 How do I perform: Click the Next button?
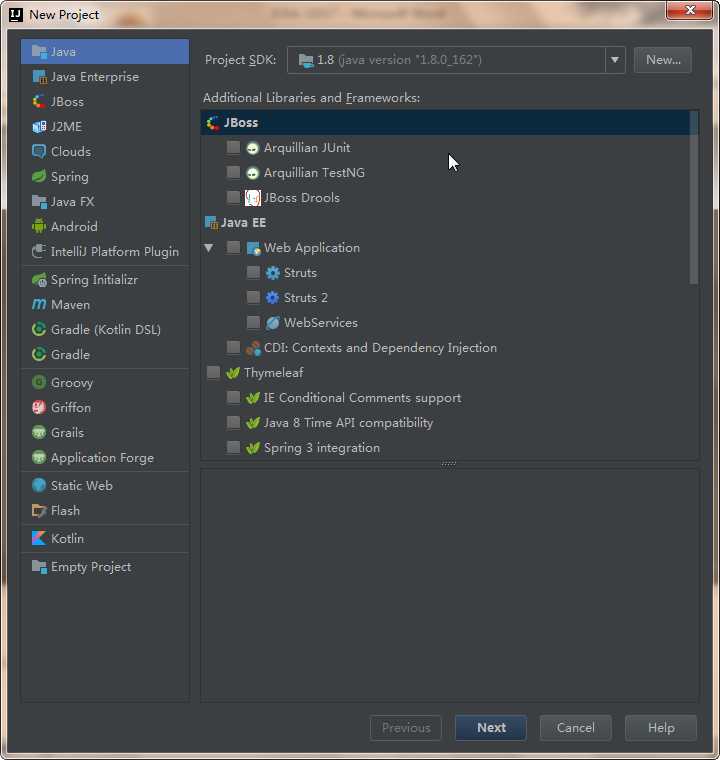491,728
